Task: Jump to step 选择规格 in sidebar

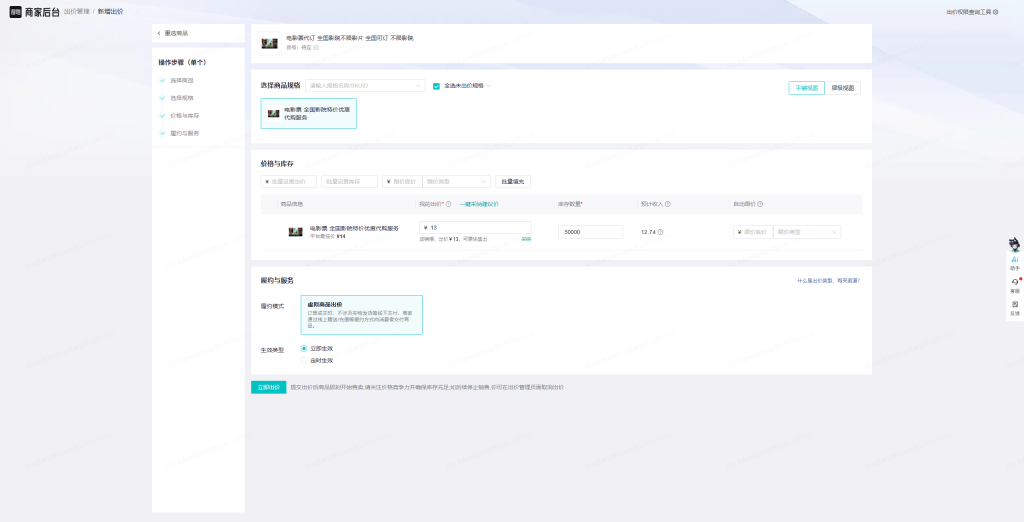Action: (x=182, y=98)
